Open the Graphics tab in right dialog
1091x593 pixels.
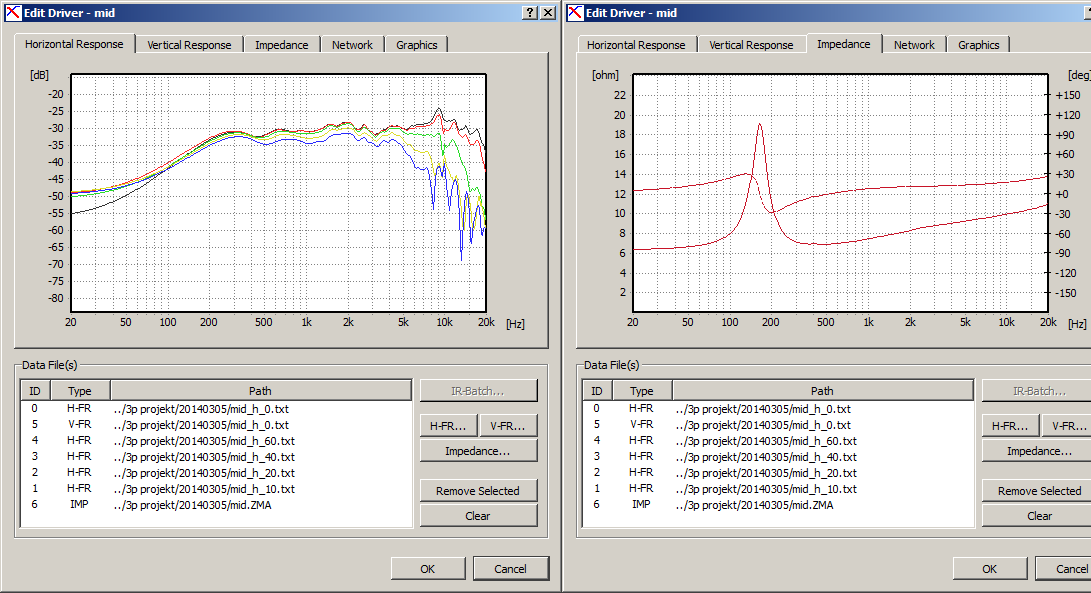978,45
